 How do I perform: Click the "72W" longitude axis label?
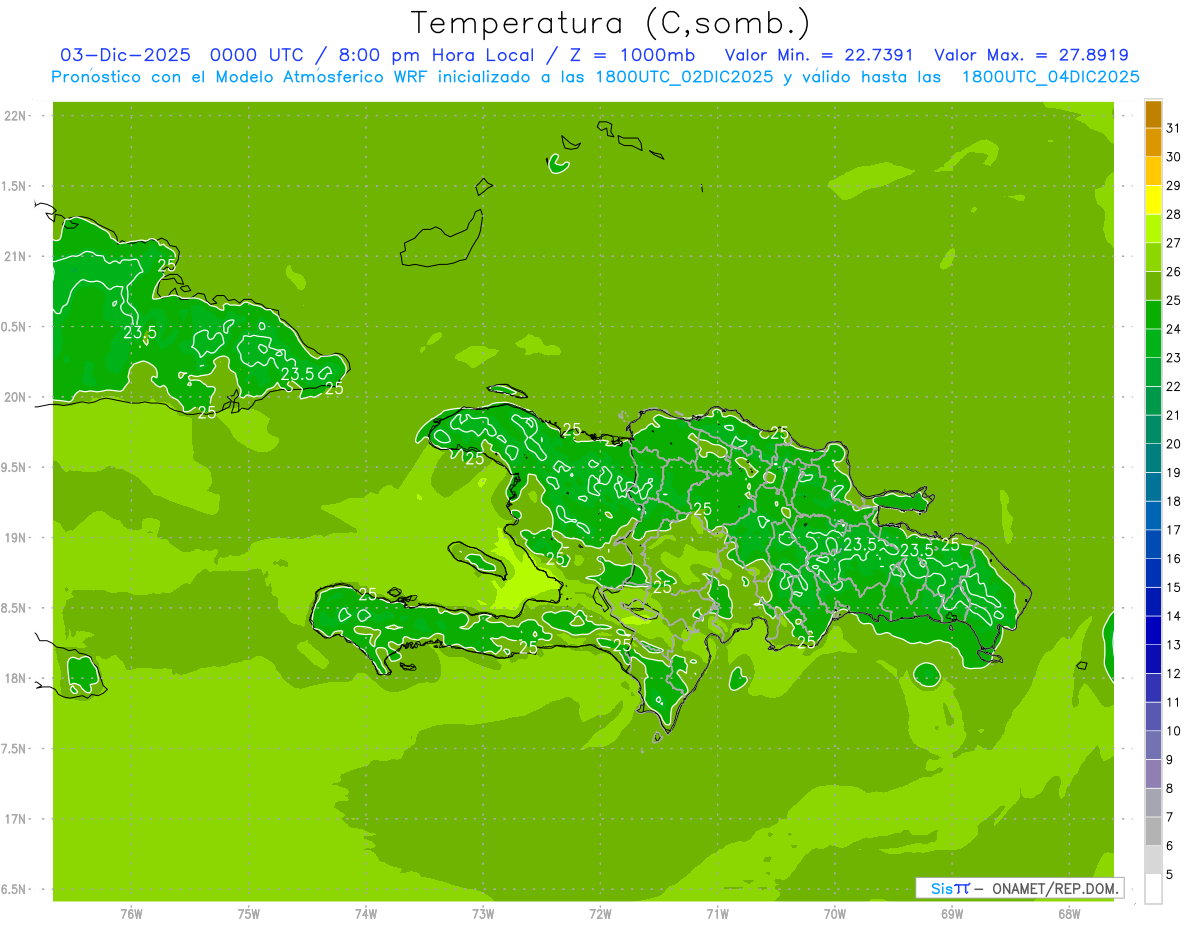coord(600,914)
